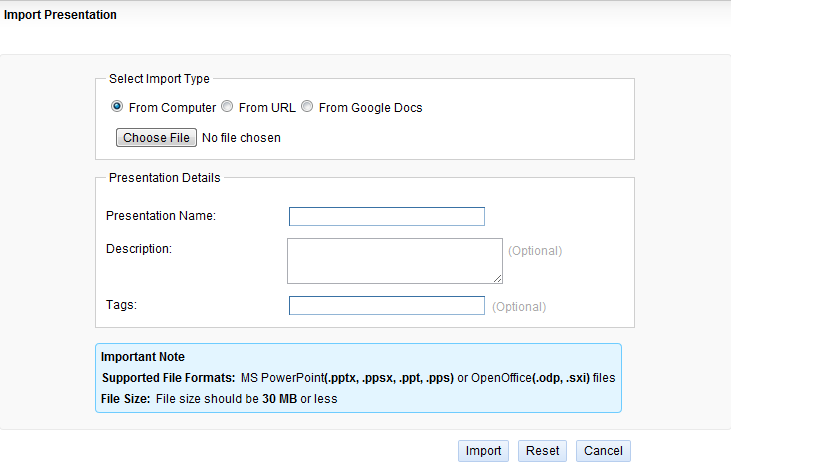Click the 'Presentation Details' legend
This screenshot has height=475, width=819.
pyautogui.click(x=165, y=178)
